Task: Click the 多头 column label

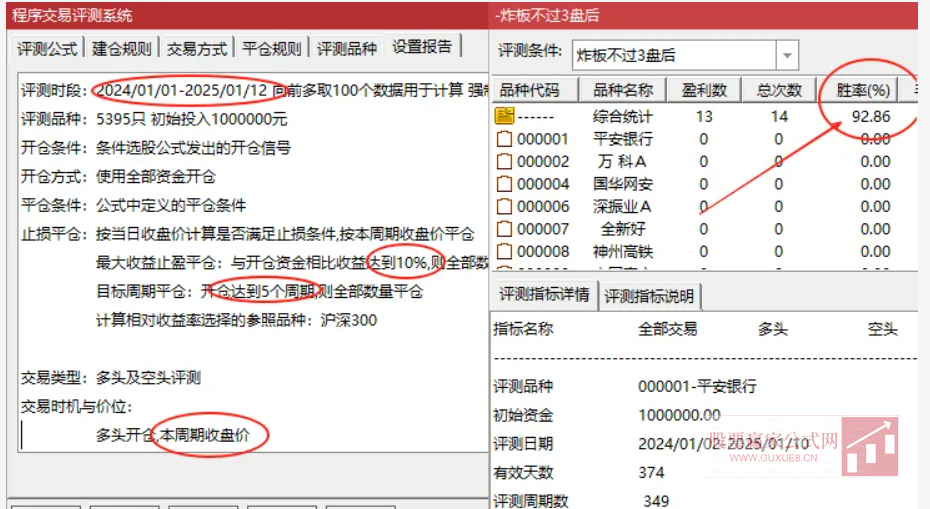Action: coord(773,329)
